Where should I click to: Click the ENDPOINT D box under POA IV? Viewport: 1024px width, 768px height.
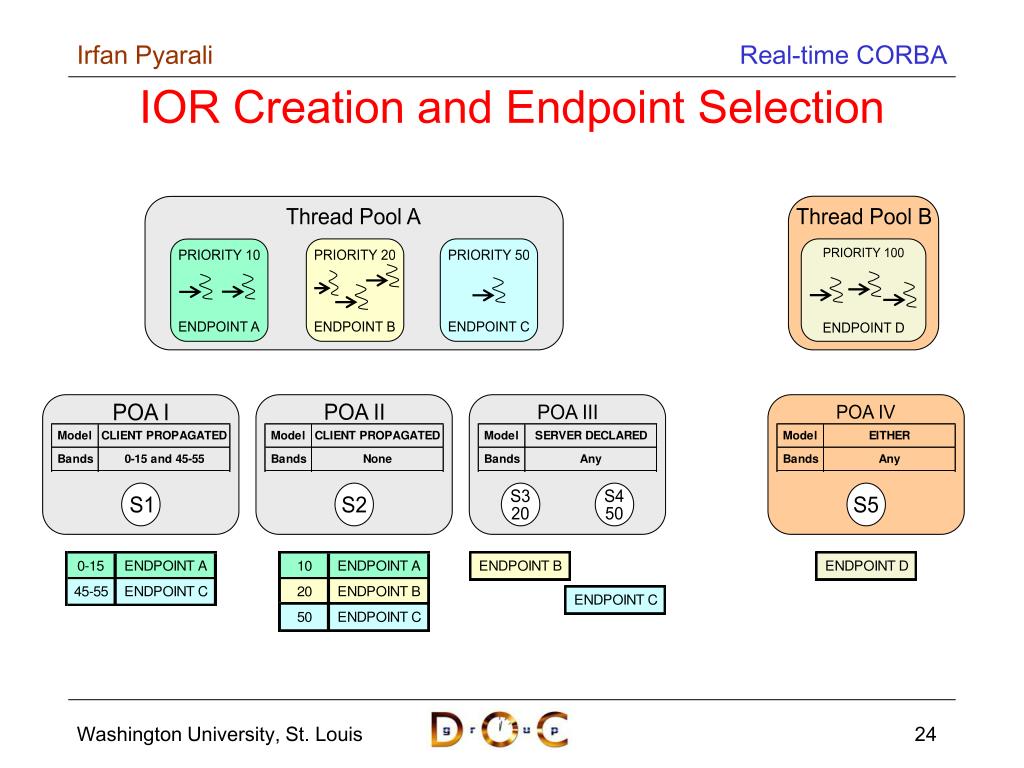(866, 566)
